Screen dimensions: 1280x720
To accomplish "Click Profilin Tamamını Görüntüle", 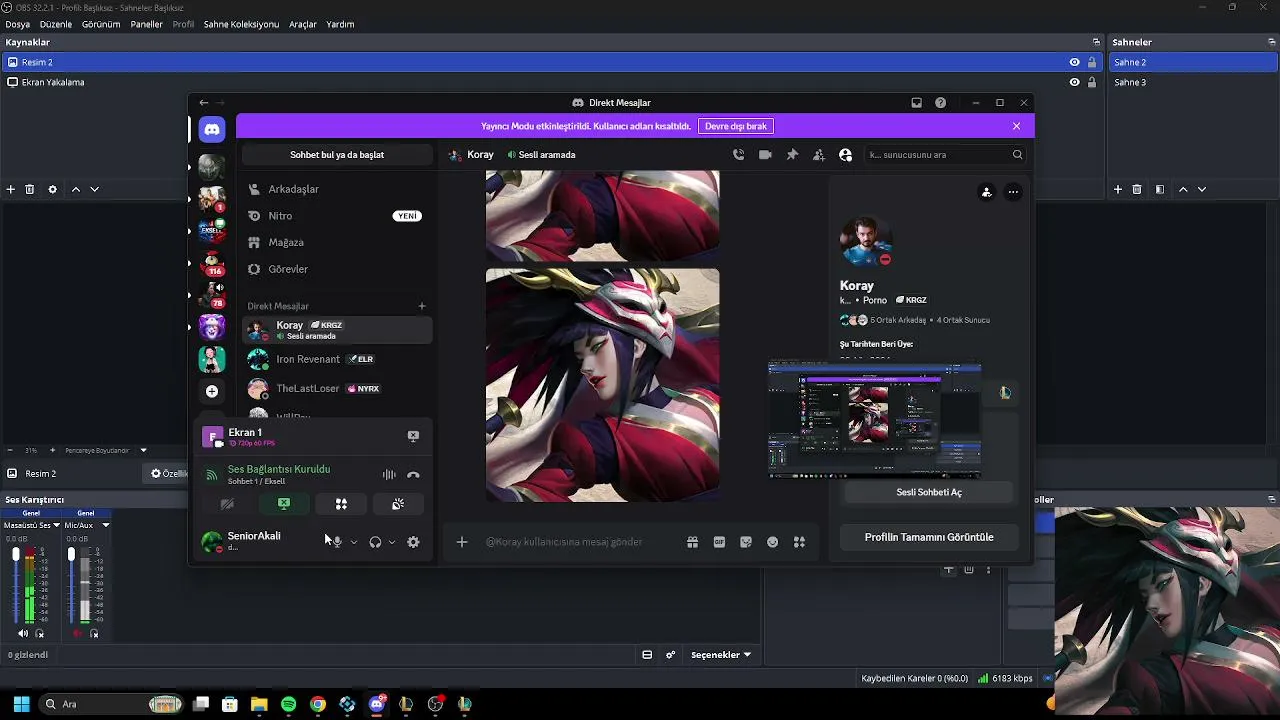I will (x=929, y=537).
